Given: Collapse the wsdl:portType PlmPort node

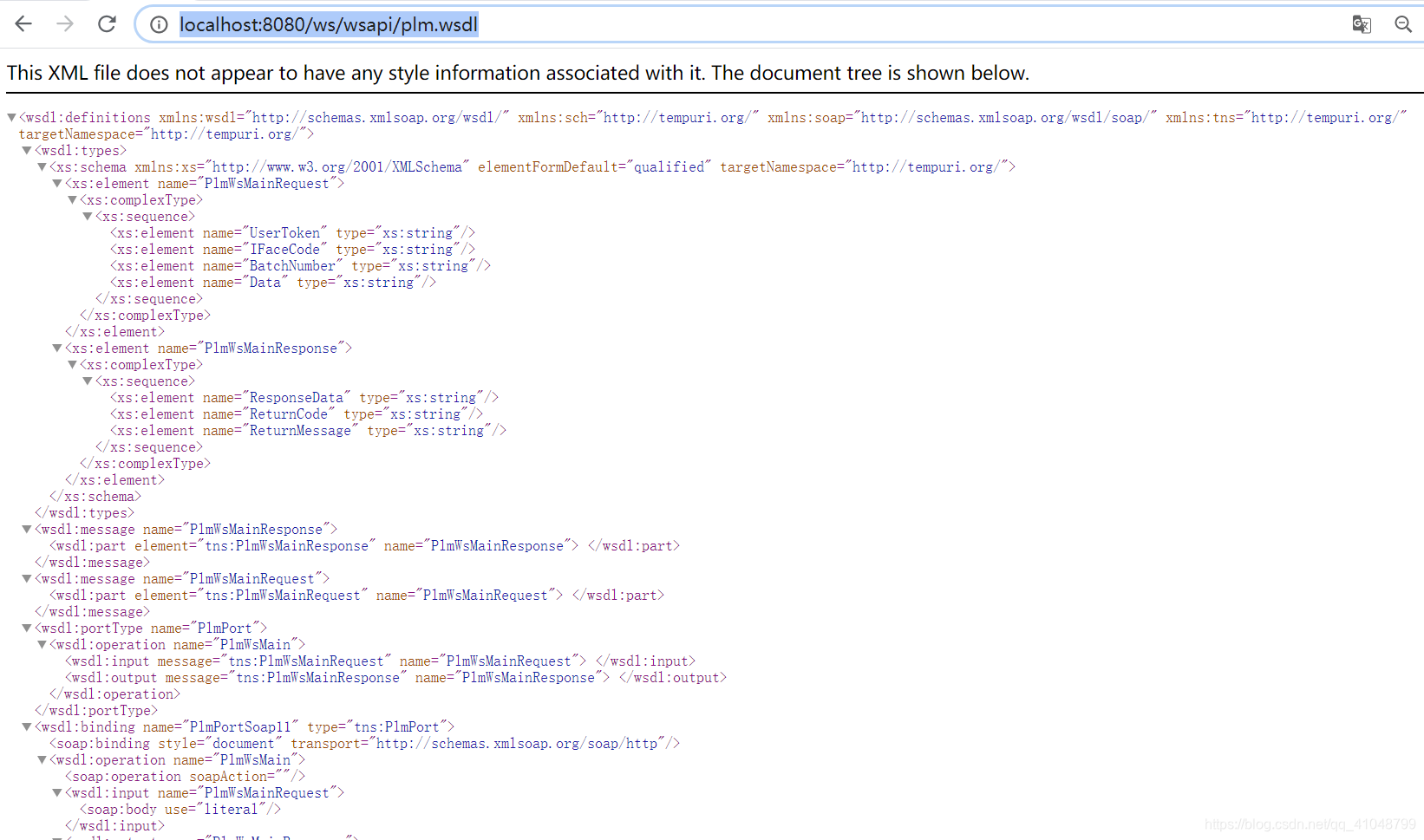Looking at the screenshot, I should 27,628.
